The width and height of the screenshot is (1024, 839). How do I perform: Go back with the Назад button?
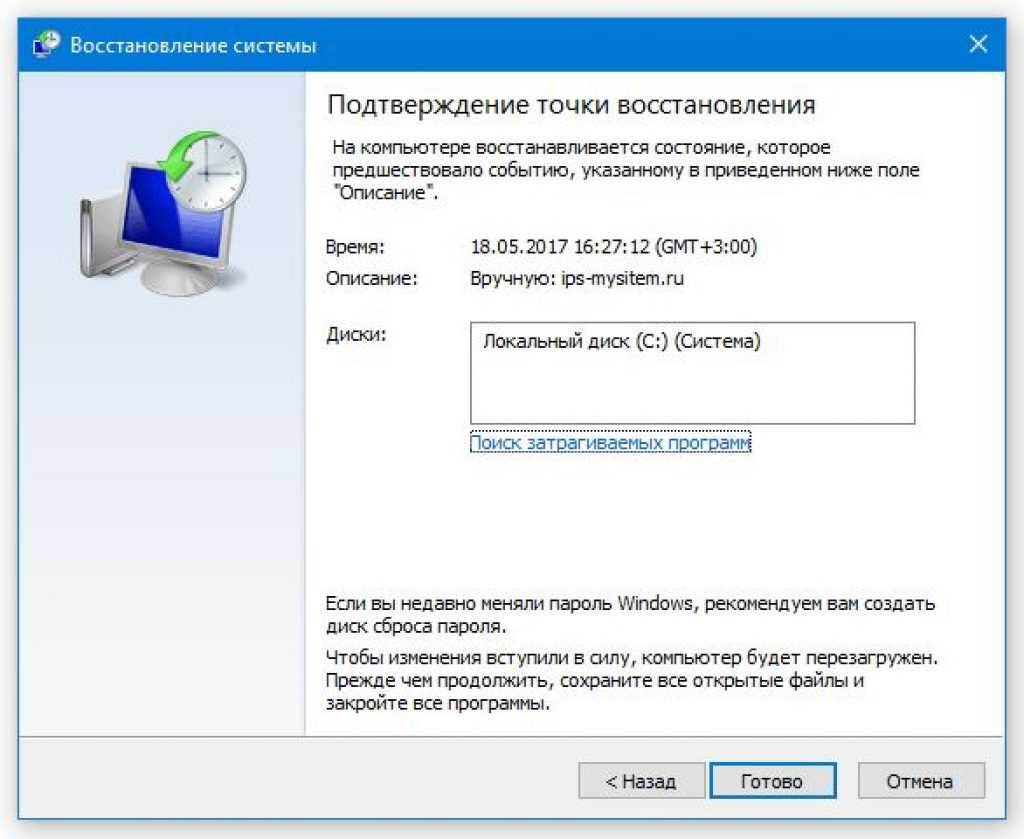[641, 781]
